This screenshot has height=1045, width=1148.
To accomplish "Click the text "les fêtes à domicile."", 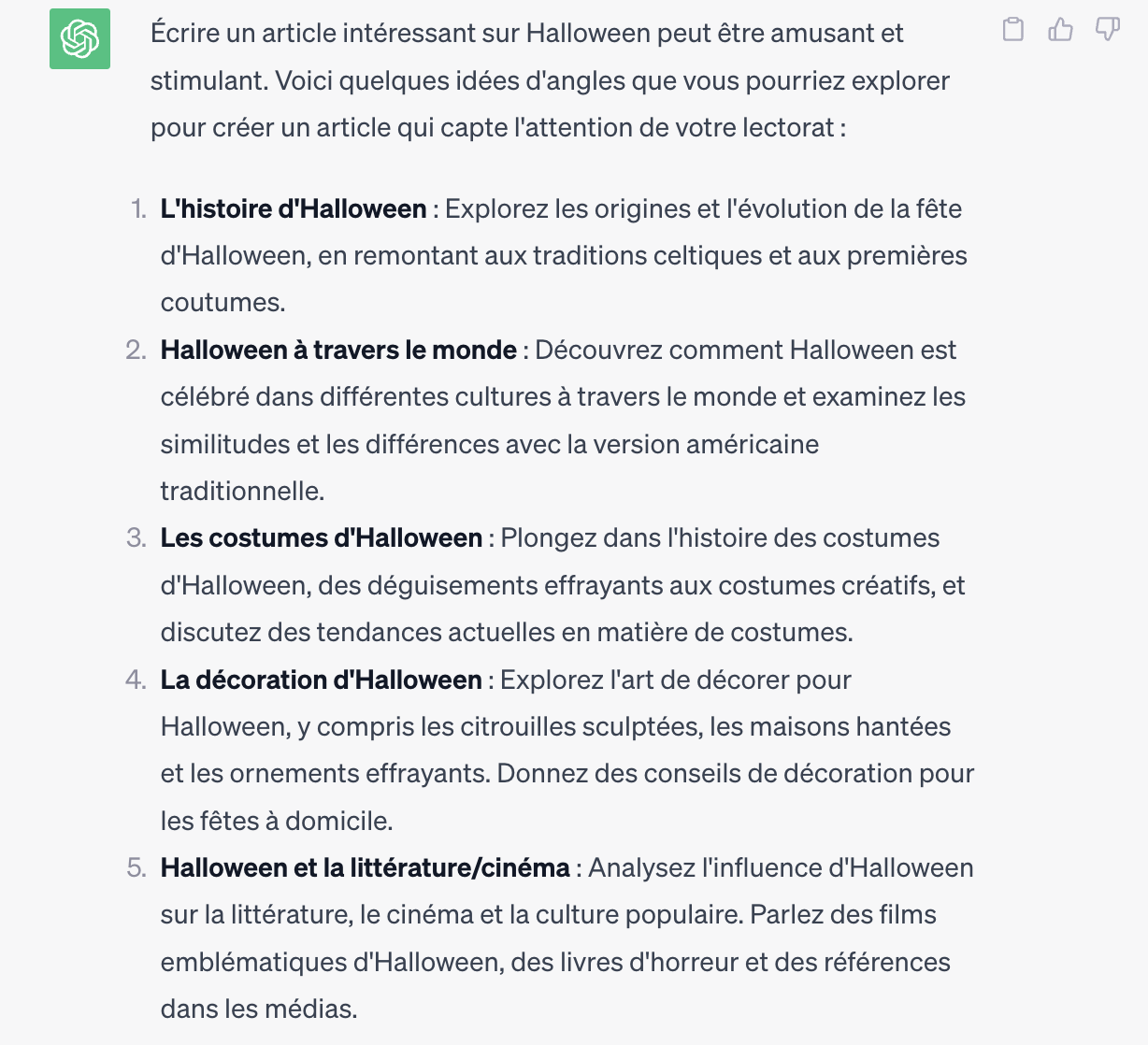I will coord(277,821).
